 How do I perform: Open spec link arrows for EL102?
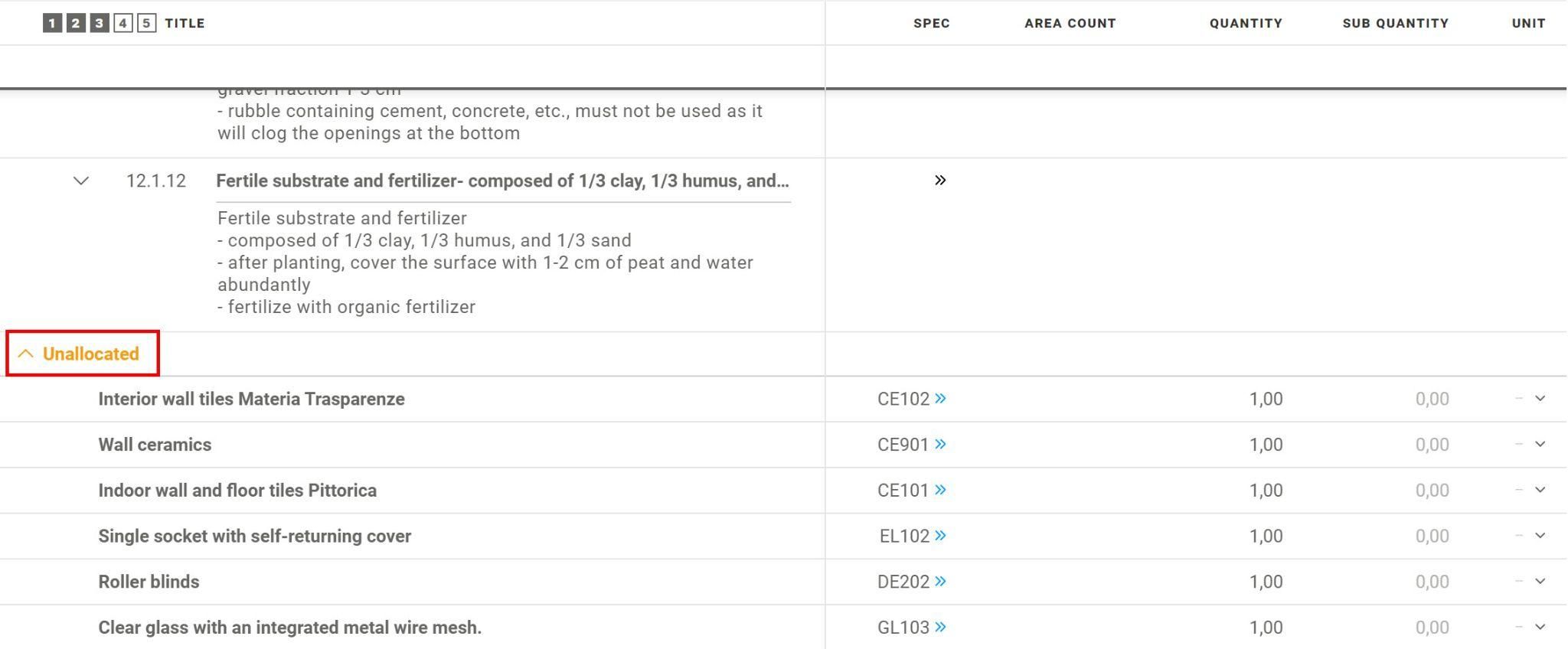[940, 536]
